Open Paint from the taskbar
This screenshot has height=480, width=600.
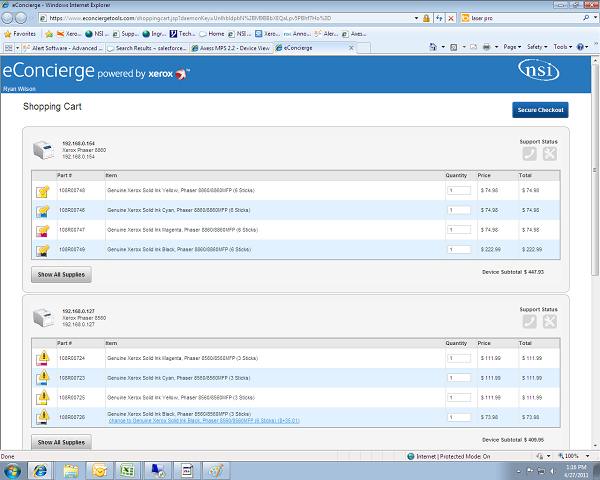point(216,470)
